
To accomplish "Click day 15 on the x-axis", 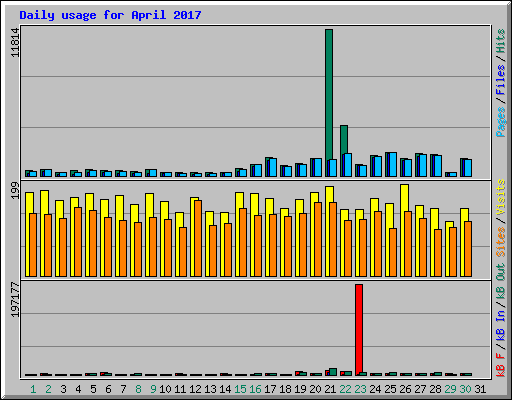I will click(x=240, y=389).
